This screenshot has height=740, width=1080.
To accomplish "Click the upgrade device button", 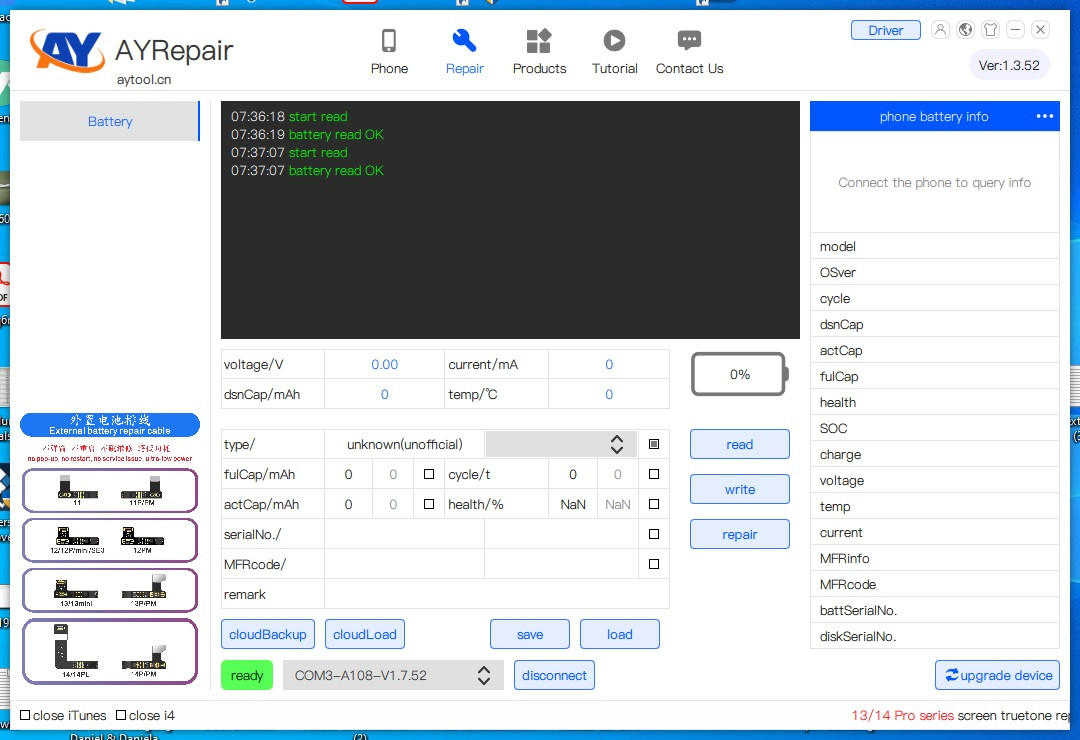I will 997,675.
